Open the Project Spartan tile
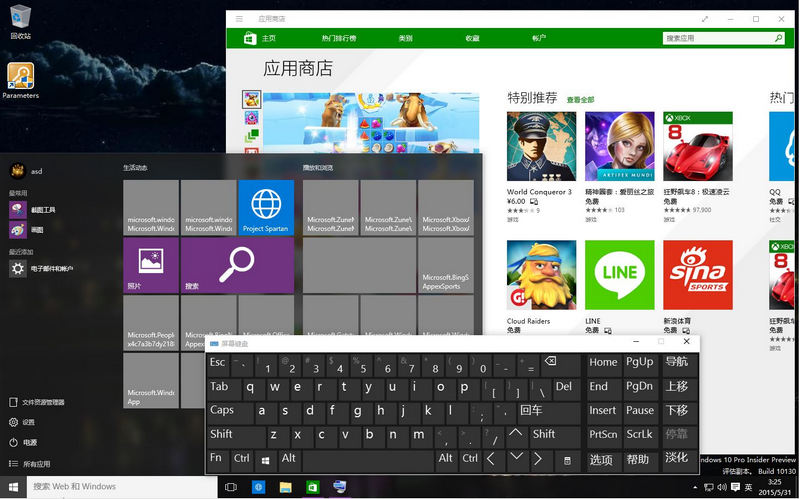The height and width of the screenshot is (499, 800). 266,207
